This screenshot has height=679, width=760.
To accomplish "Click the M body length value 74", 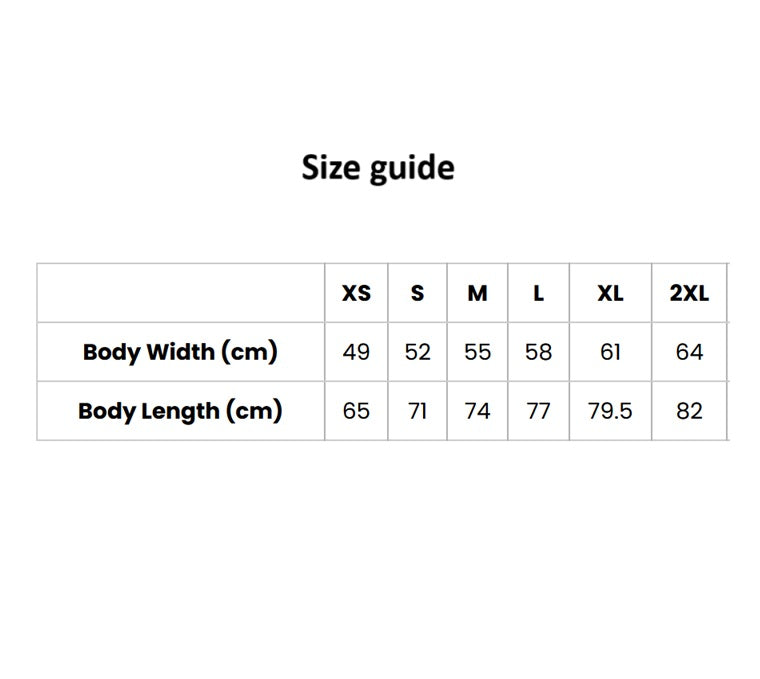I will pyautogui.click(x=477, y=411).
